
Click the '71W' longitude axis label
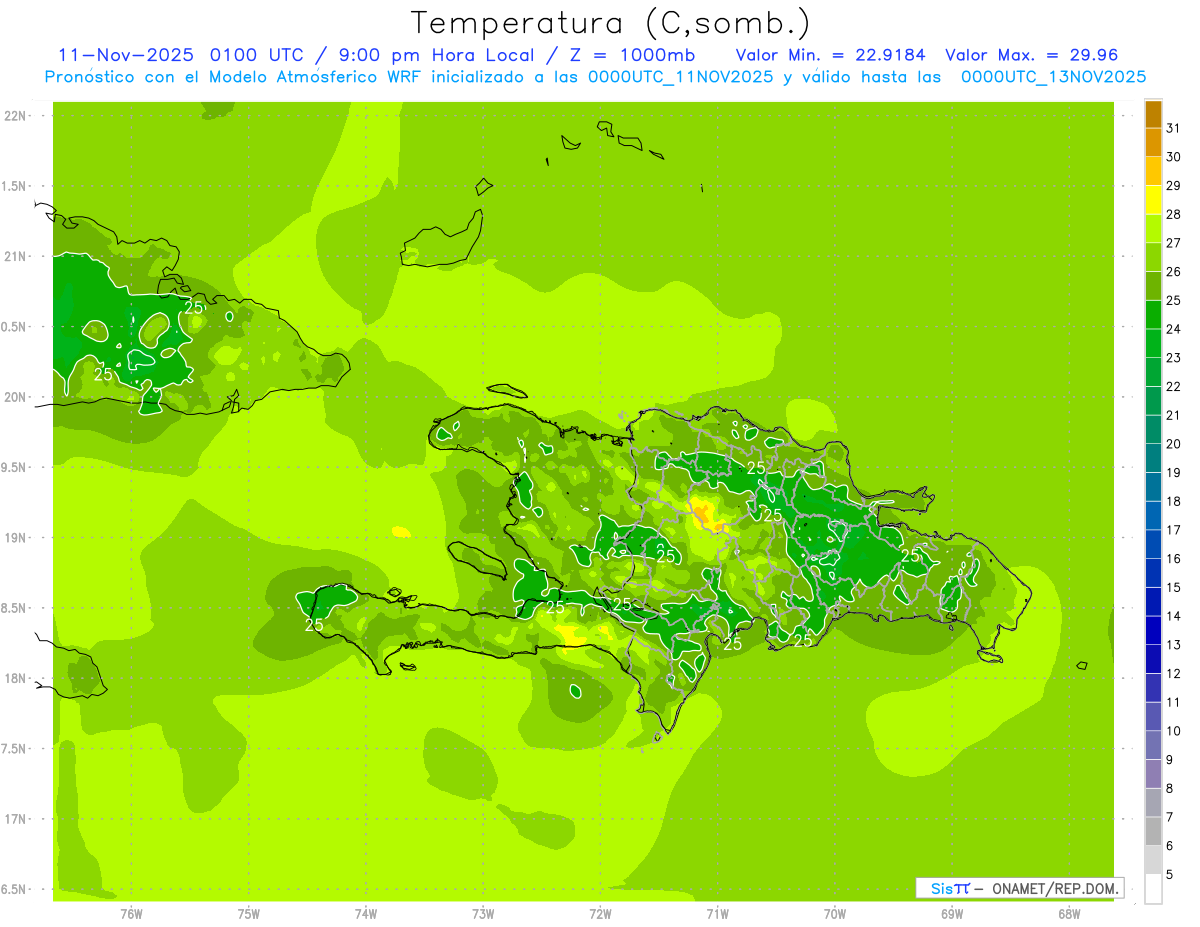coord(717,914)
